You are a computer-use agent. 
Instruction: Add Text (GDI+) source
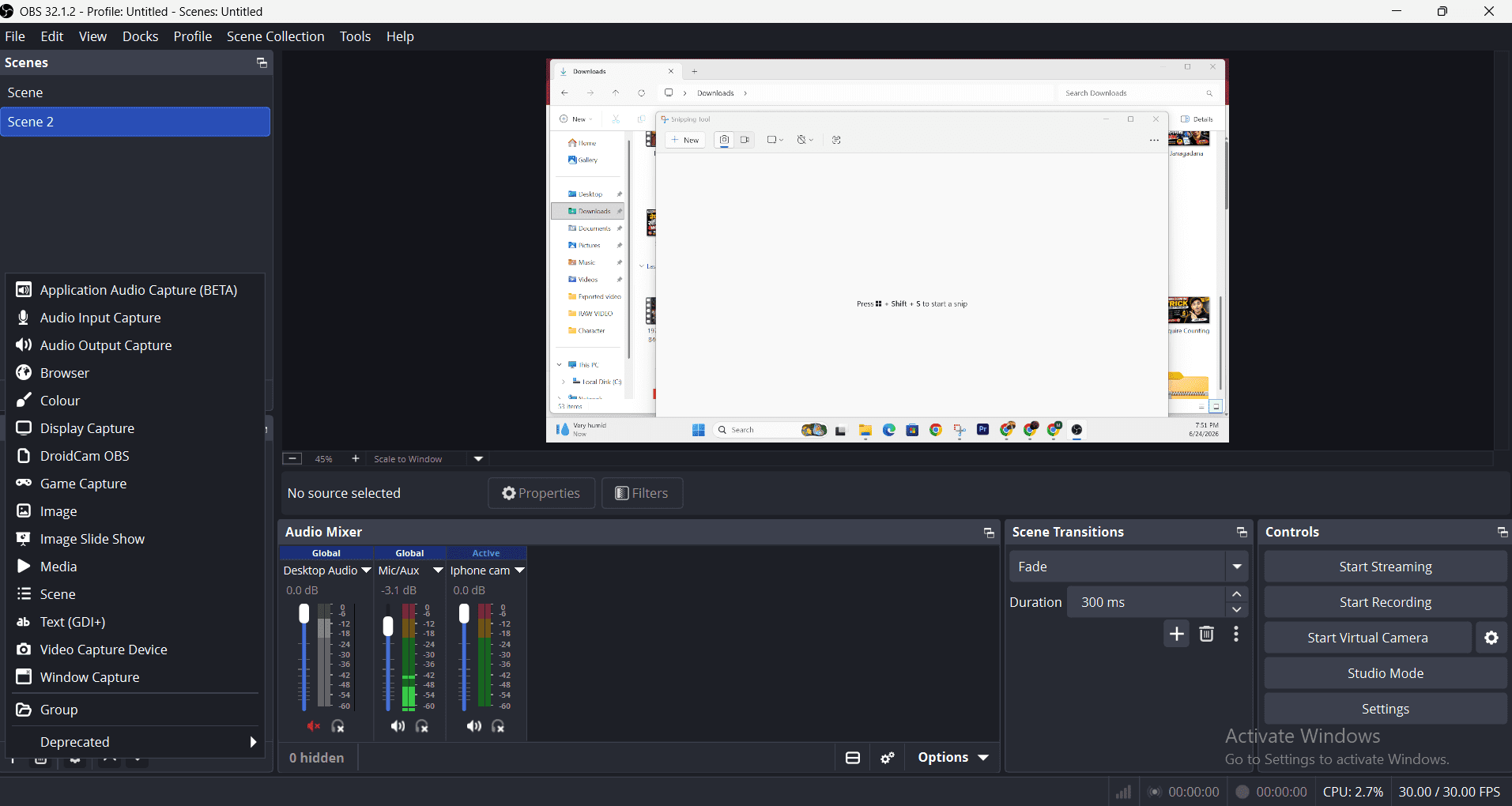(135, 622)
